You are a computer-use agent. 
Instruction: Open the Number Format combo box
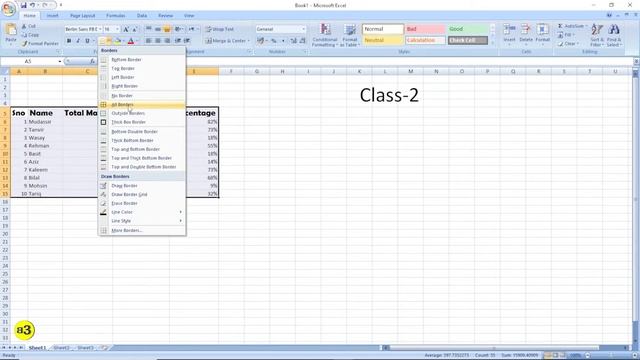(281, 29)
